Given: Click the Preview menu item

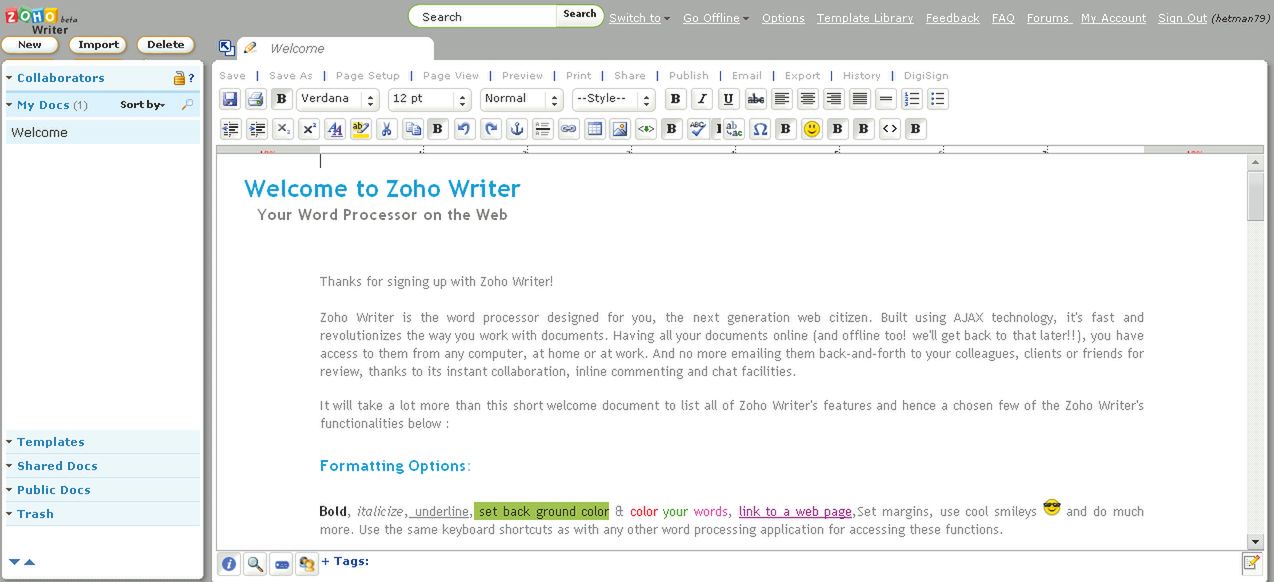Looking at the screenshot, I should click(x=523, y=76).
